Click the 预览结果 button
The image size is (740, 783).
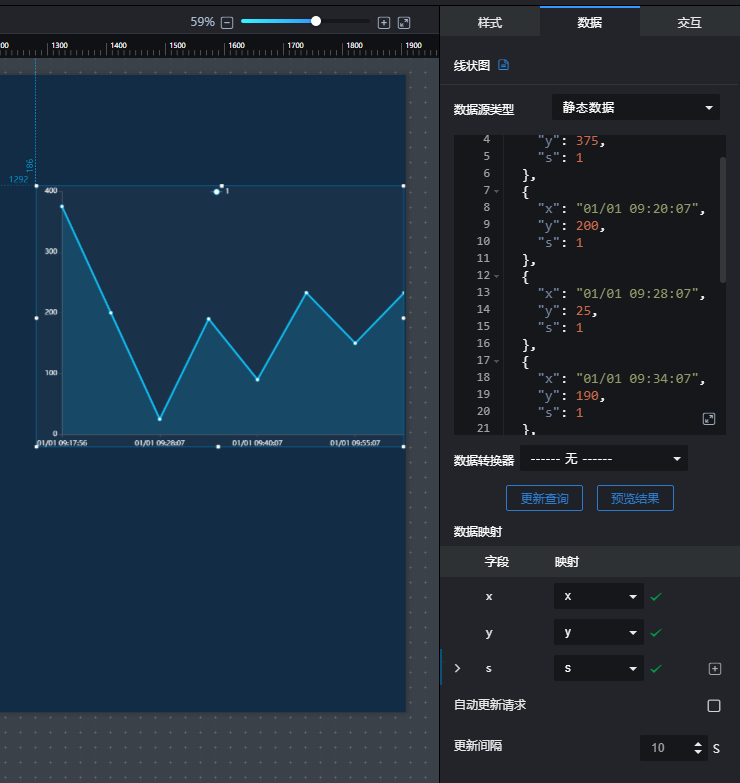[635, 498]
